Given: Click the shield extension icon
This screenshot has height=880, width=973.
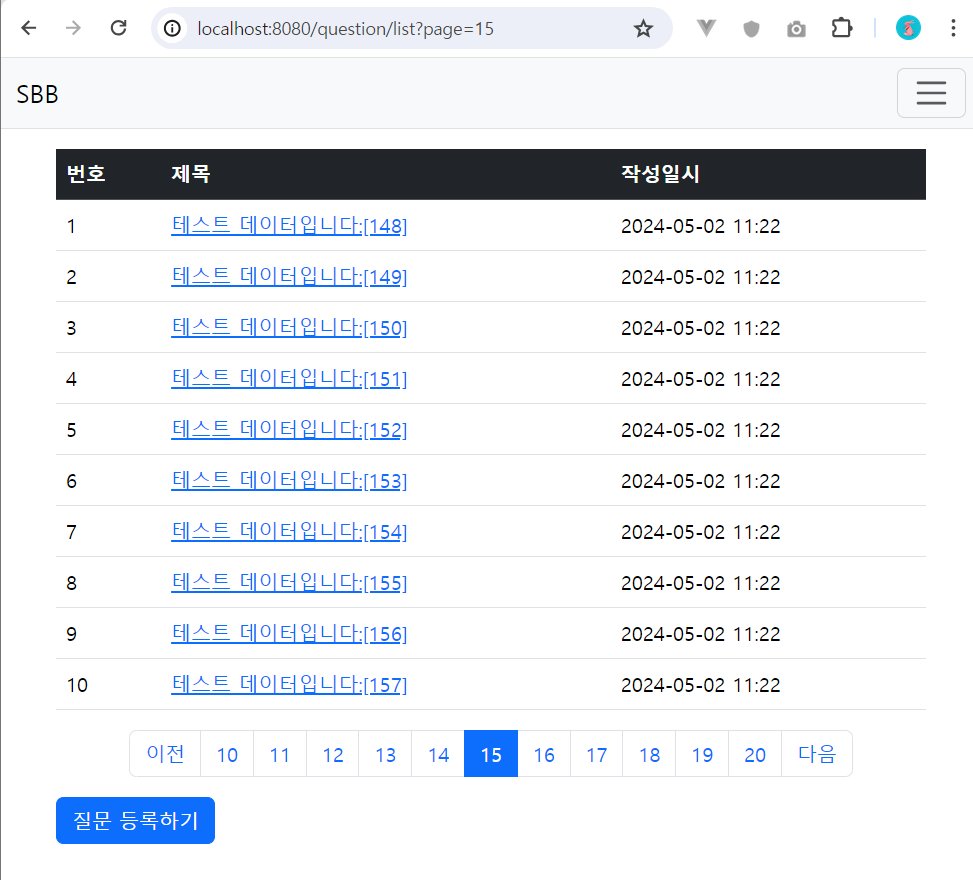Looking at the screenshot, I should pos(751,29).
